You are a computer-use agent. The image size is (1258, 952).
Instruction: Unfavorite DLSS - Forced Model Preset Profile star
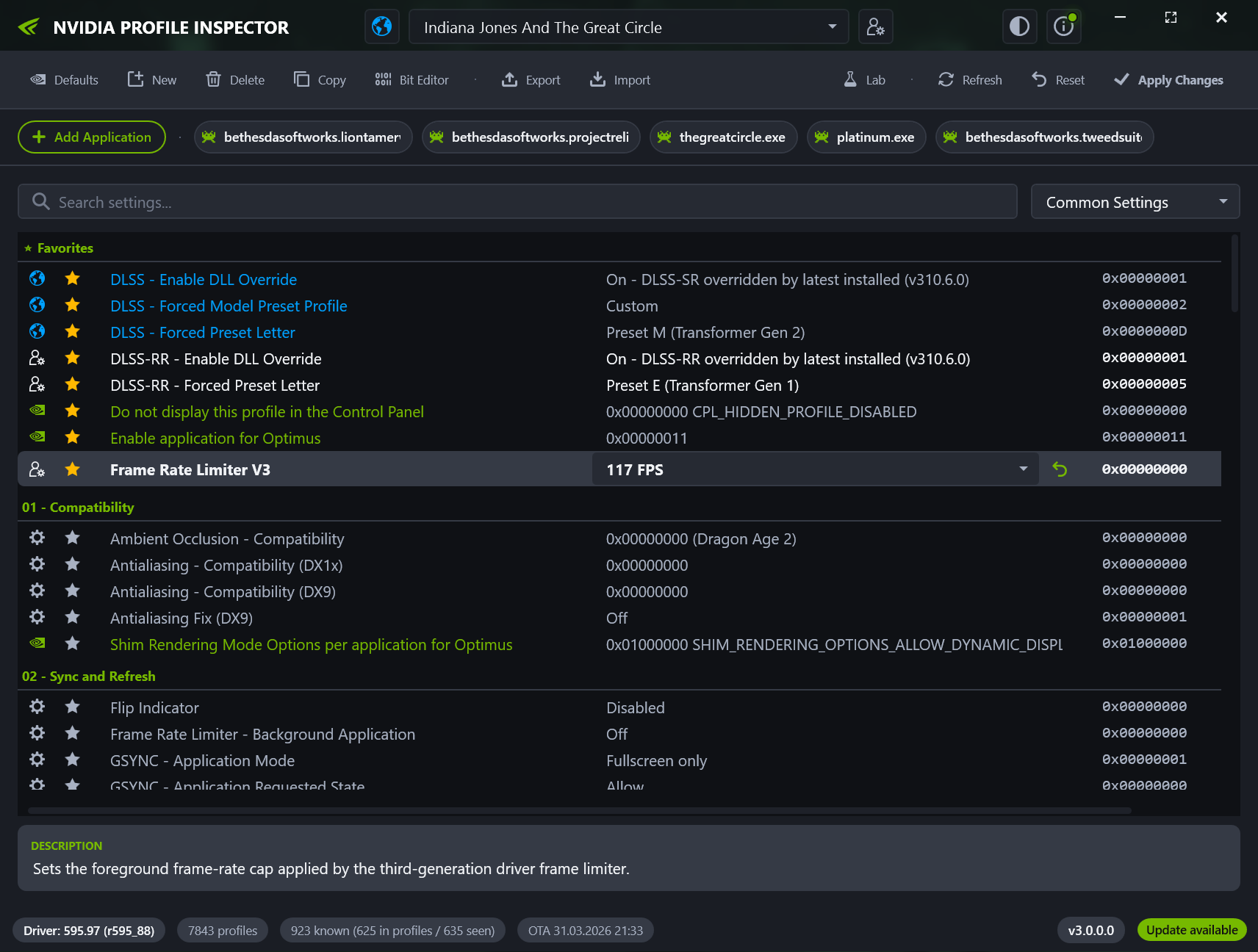tap(72, 305)
